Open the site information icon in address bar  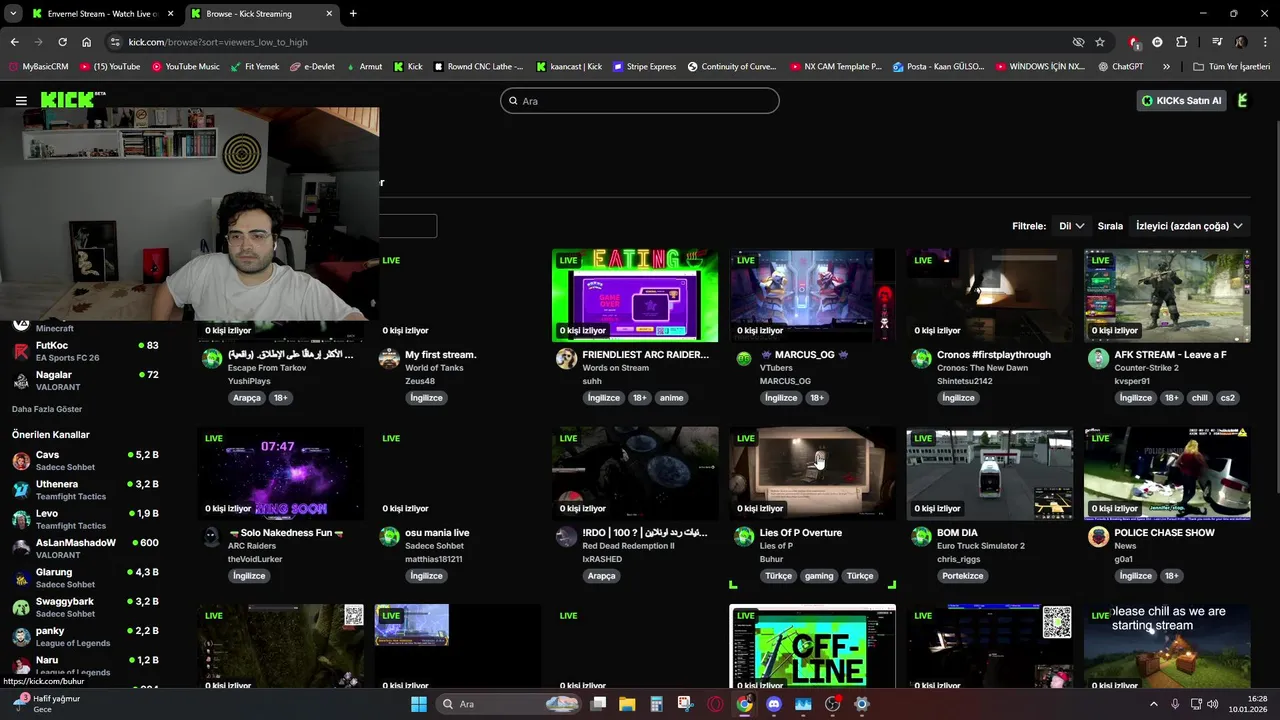click(115, 42)
